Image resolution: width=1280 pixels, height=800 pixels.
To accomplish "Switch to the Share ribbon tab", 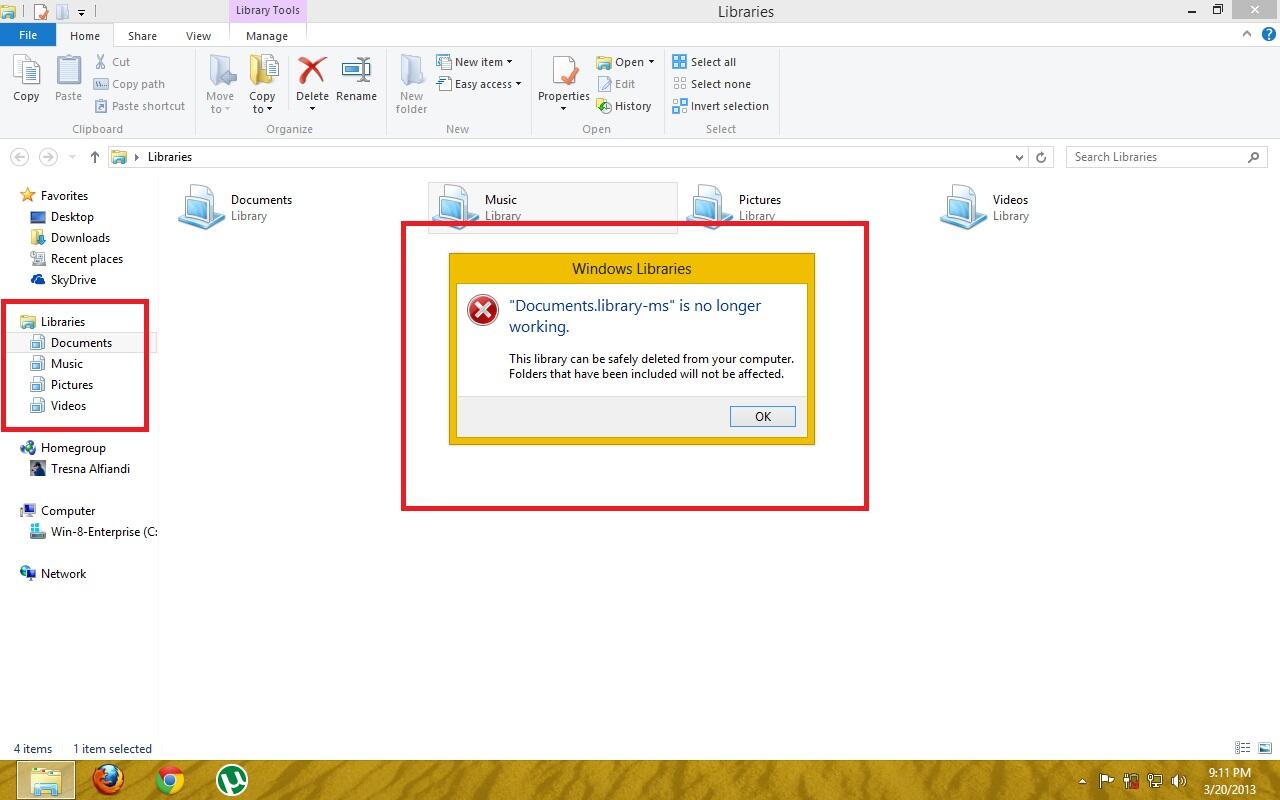I will point(142,36).
